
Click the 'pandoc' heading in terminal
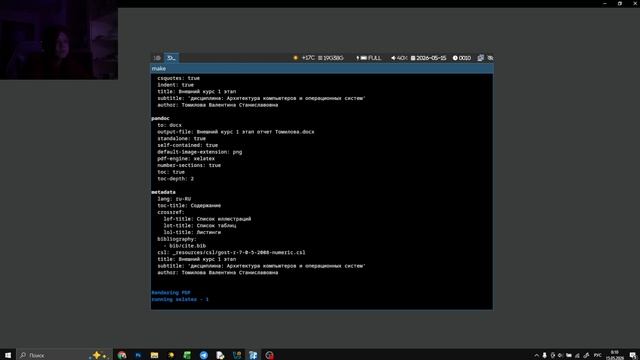pyautogui.click(x=160, y=118)
